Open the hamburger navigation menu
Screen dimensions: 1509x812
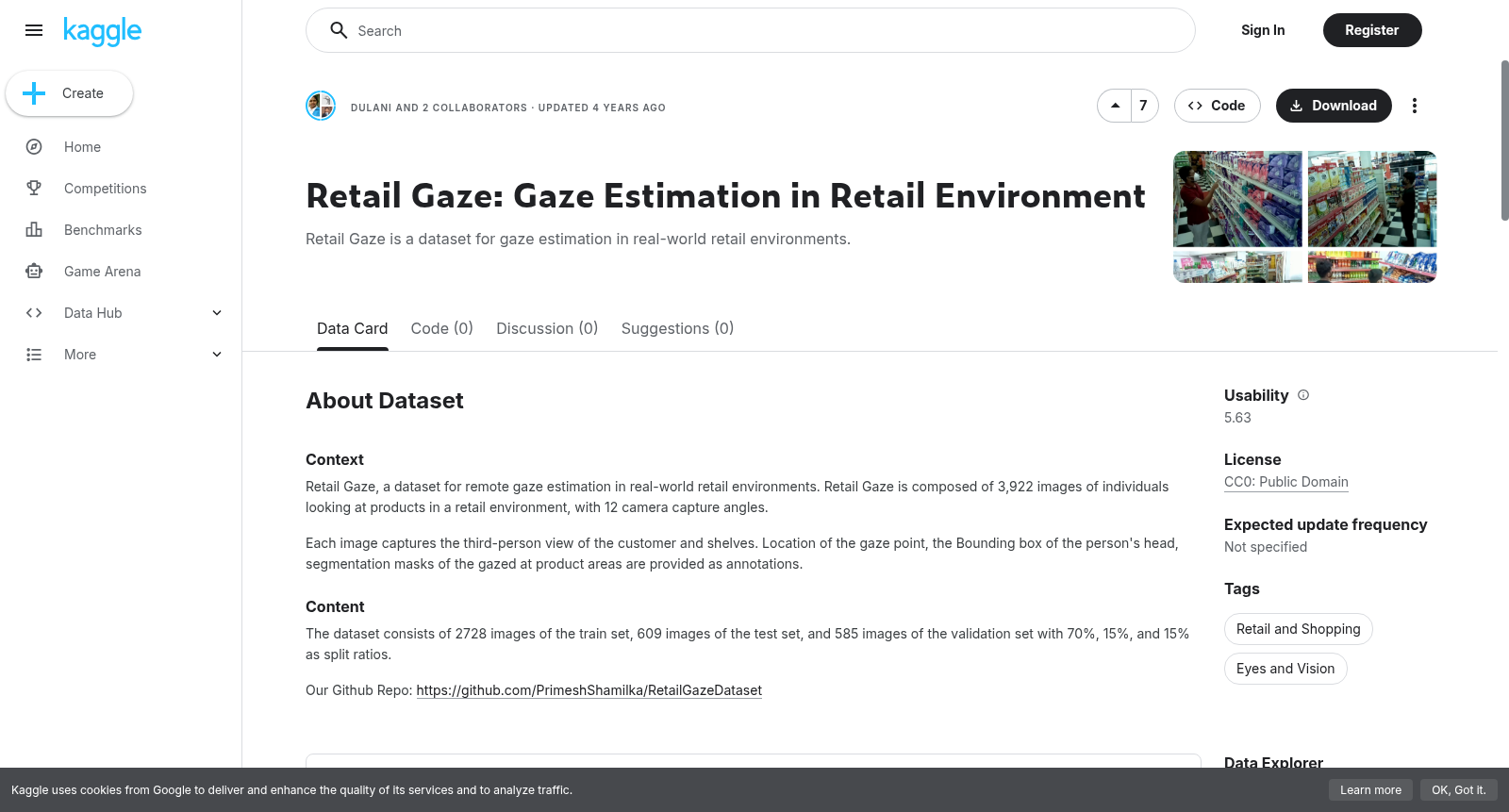coord(34,30)
